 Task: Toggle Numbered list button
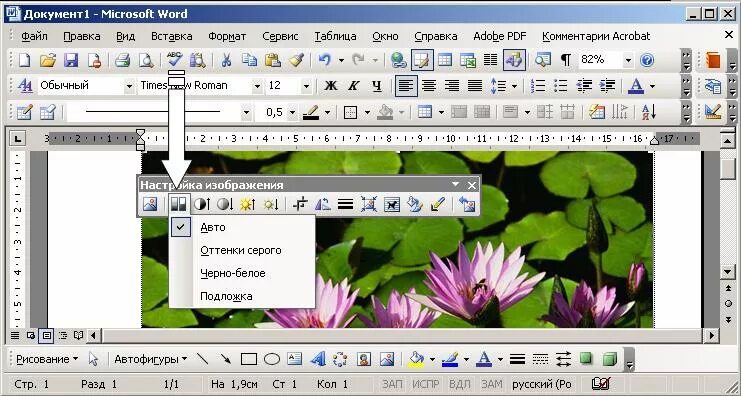point(538,86)
